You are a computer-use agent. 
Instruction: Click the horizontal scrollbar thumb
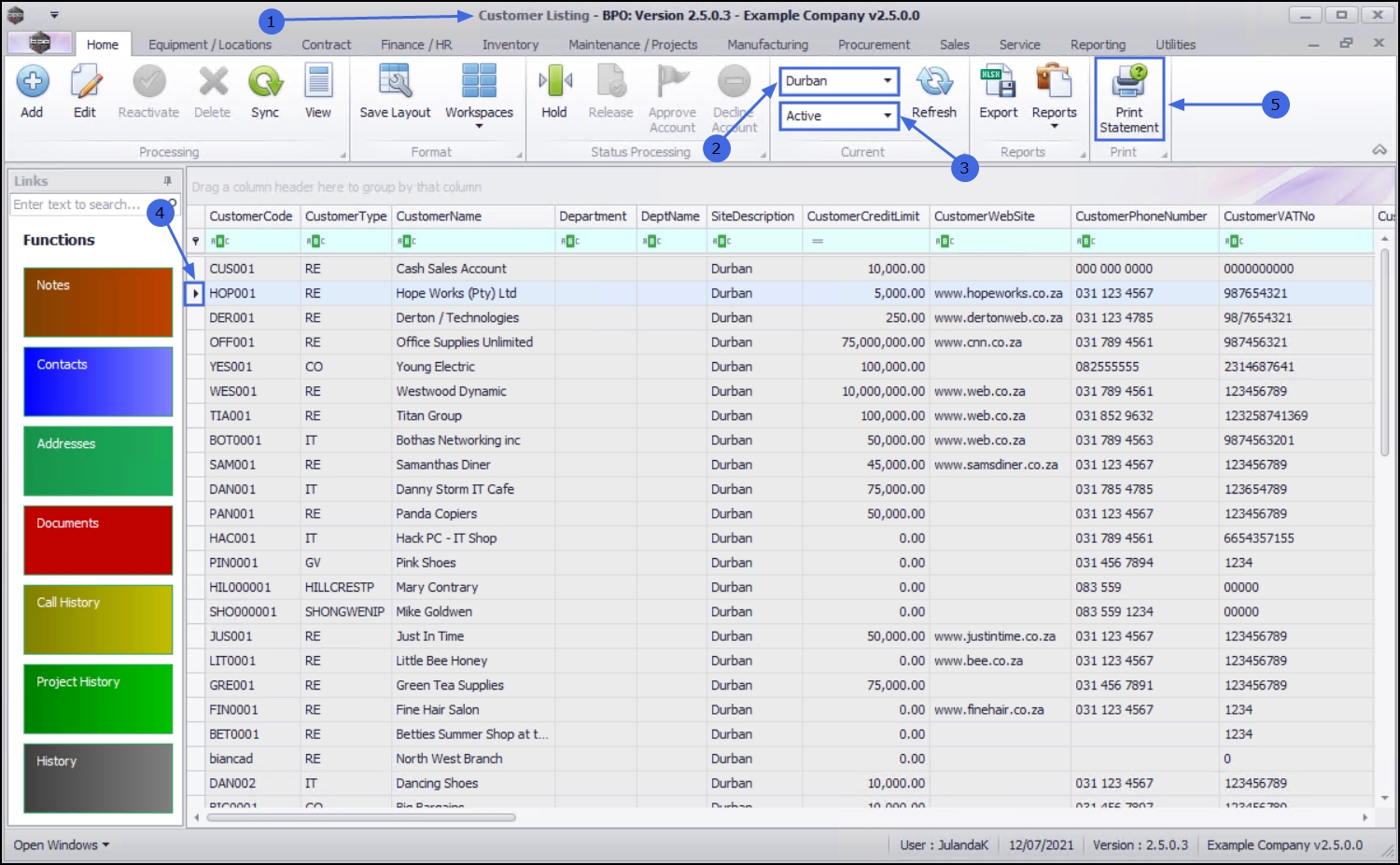click(x=361, y=817)
